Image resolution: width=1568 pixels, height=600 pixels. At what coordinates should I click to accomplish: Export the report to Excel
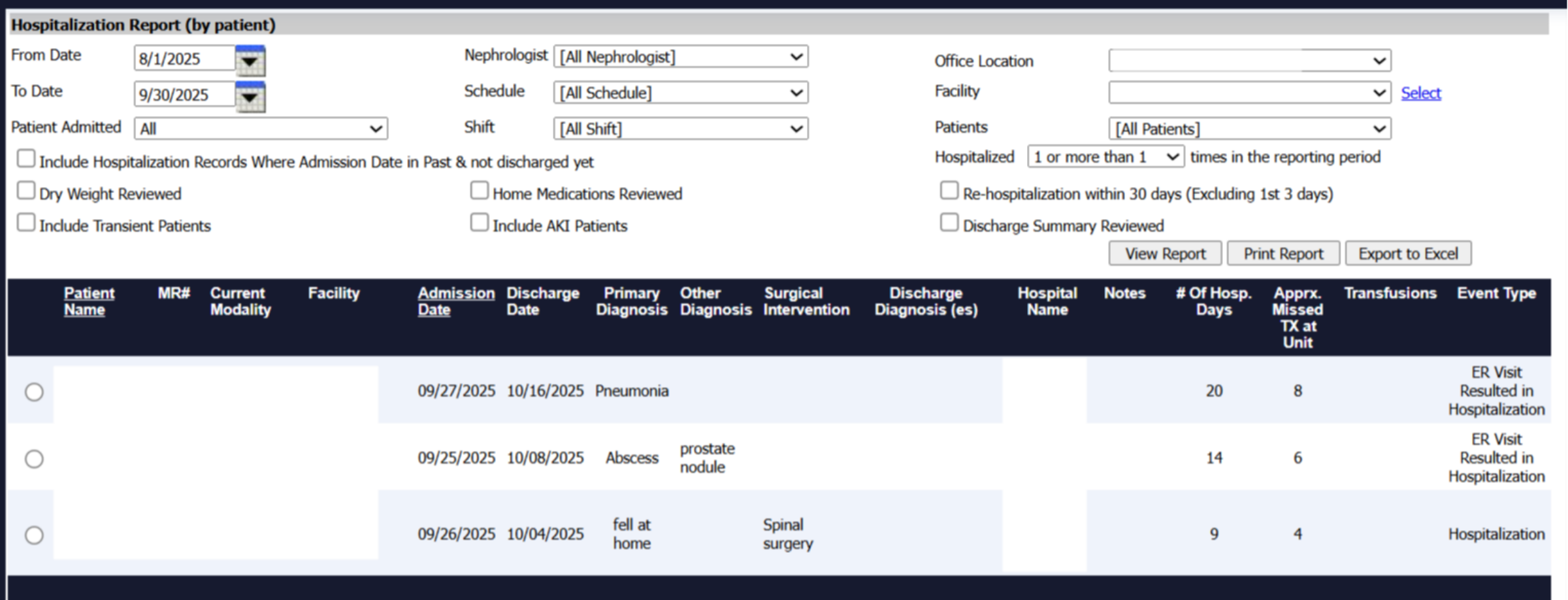1408,254
